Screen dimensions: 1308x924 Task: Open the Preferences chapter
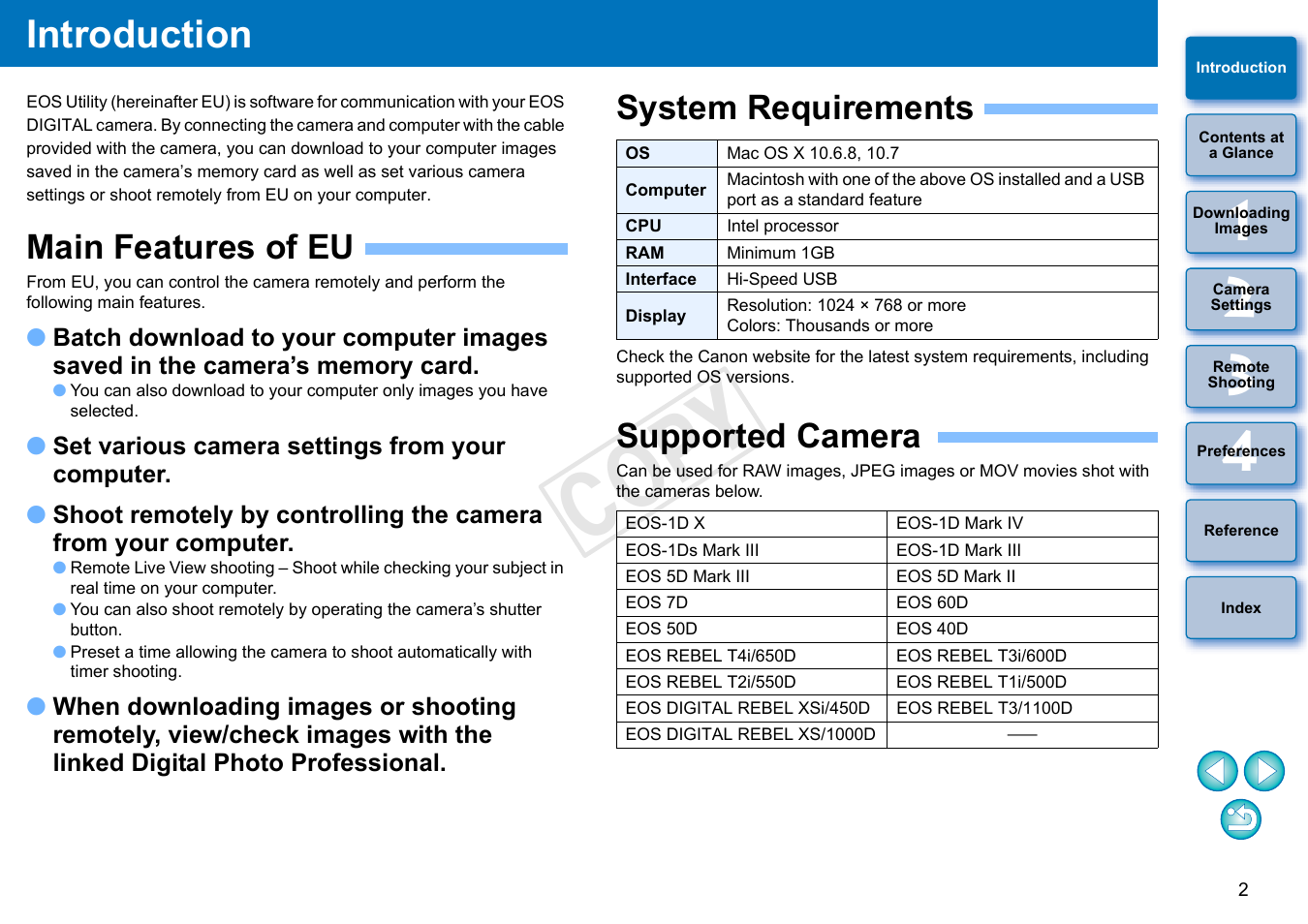(x=1241, y=452)
